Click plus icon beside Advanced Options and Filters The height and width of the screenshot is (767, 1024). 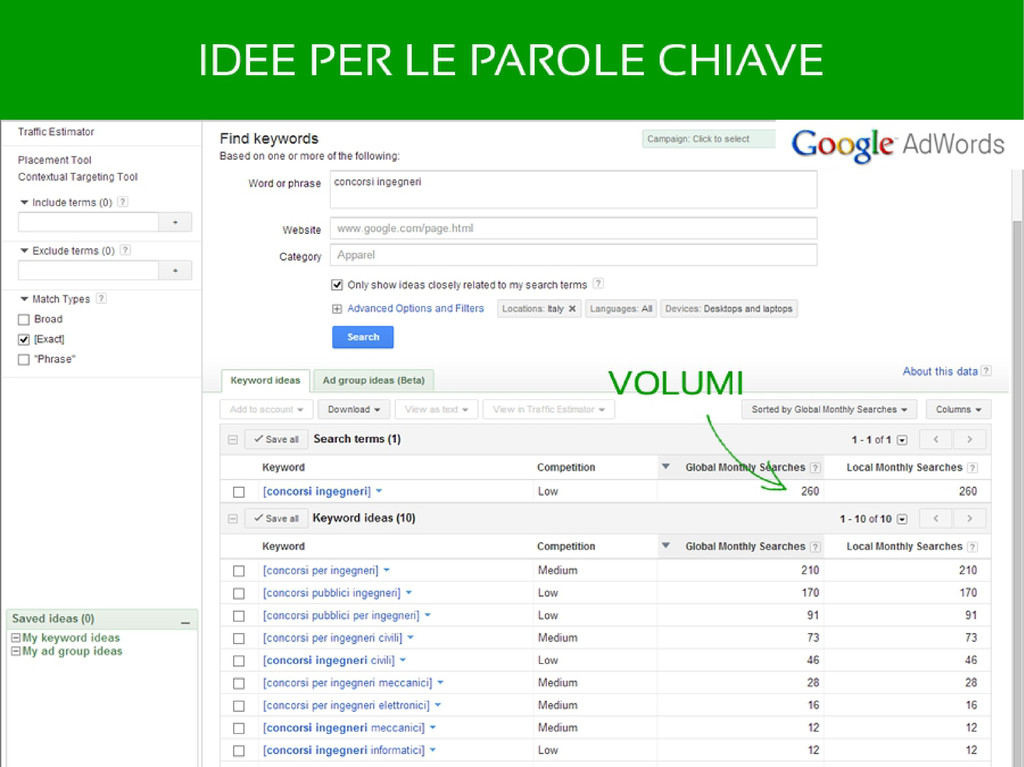(337, 309)
